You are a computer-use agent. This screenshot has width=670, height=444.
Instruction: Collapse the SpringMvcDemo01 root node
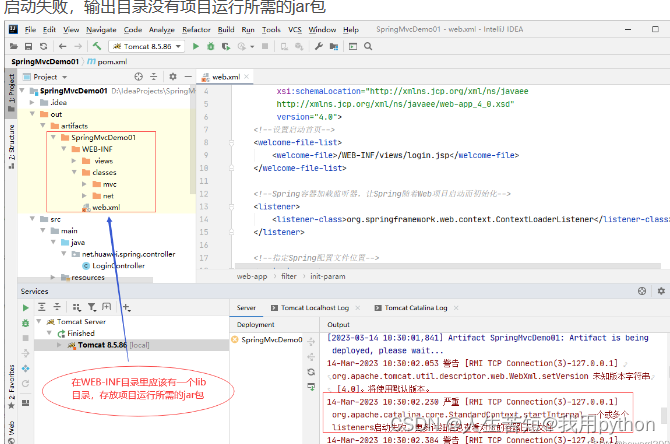click(22, 91)
